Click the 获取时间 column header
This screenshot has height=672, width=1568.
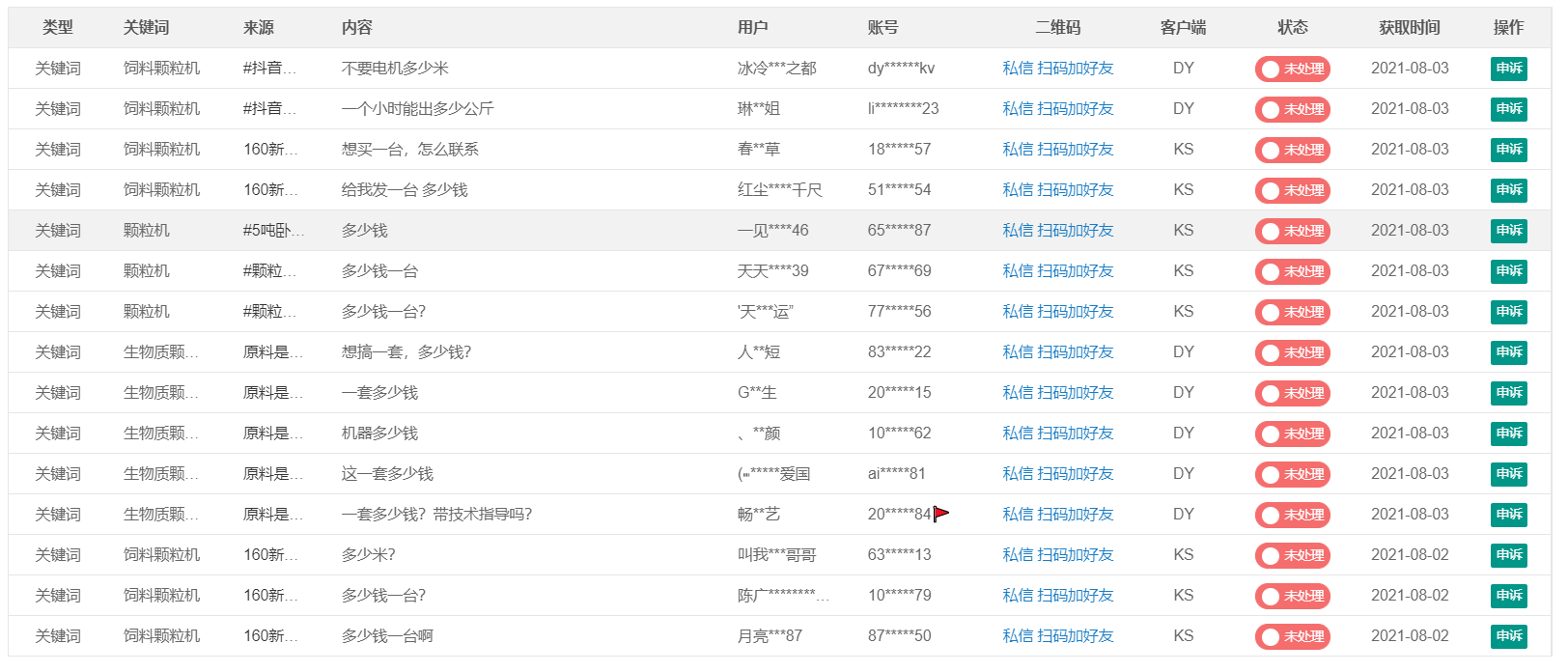click(1409, 28)
